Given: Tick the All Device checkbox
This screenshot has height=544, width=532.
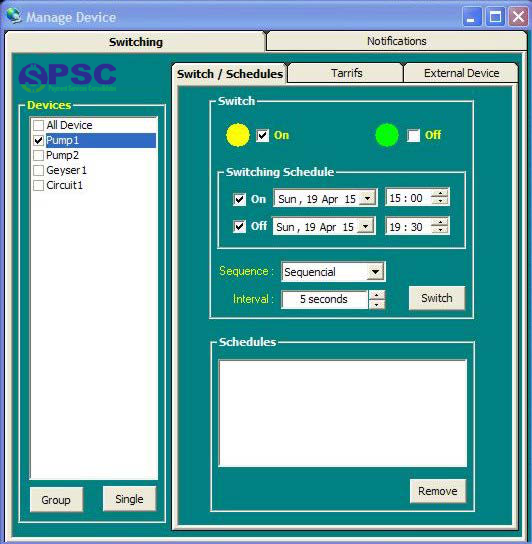Looking at the screenshot, I should (38, 125).
